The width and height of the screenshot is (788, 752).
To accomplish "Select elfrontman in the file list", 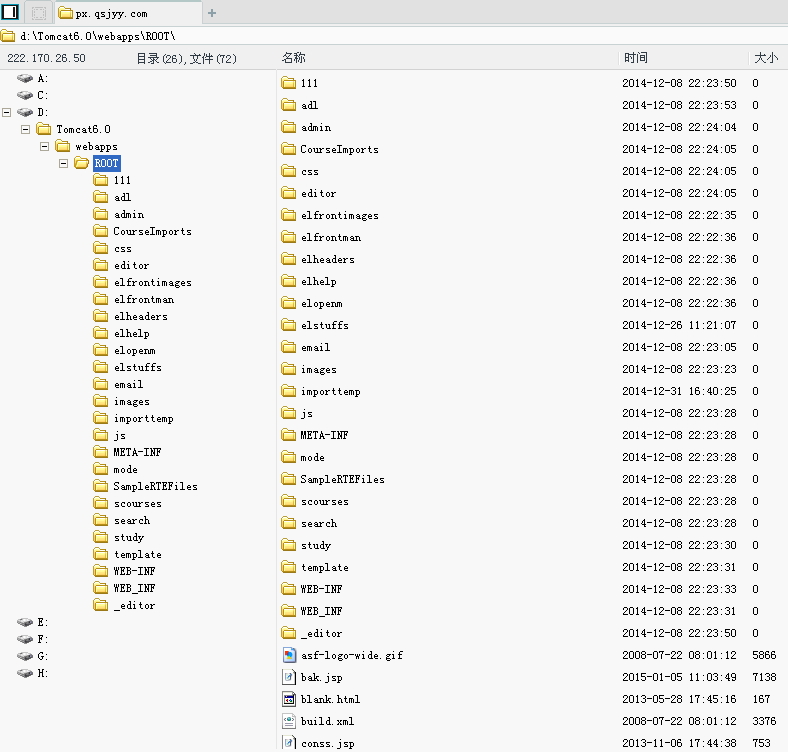I will pyautogui.click(x=331, y=237).
